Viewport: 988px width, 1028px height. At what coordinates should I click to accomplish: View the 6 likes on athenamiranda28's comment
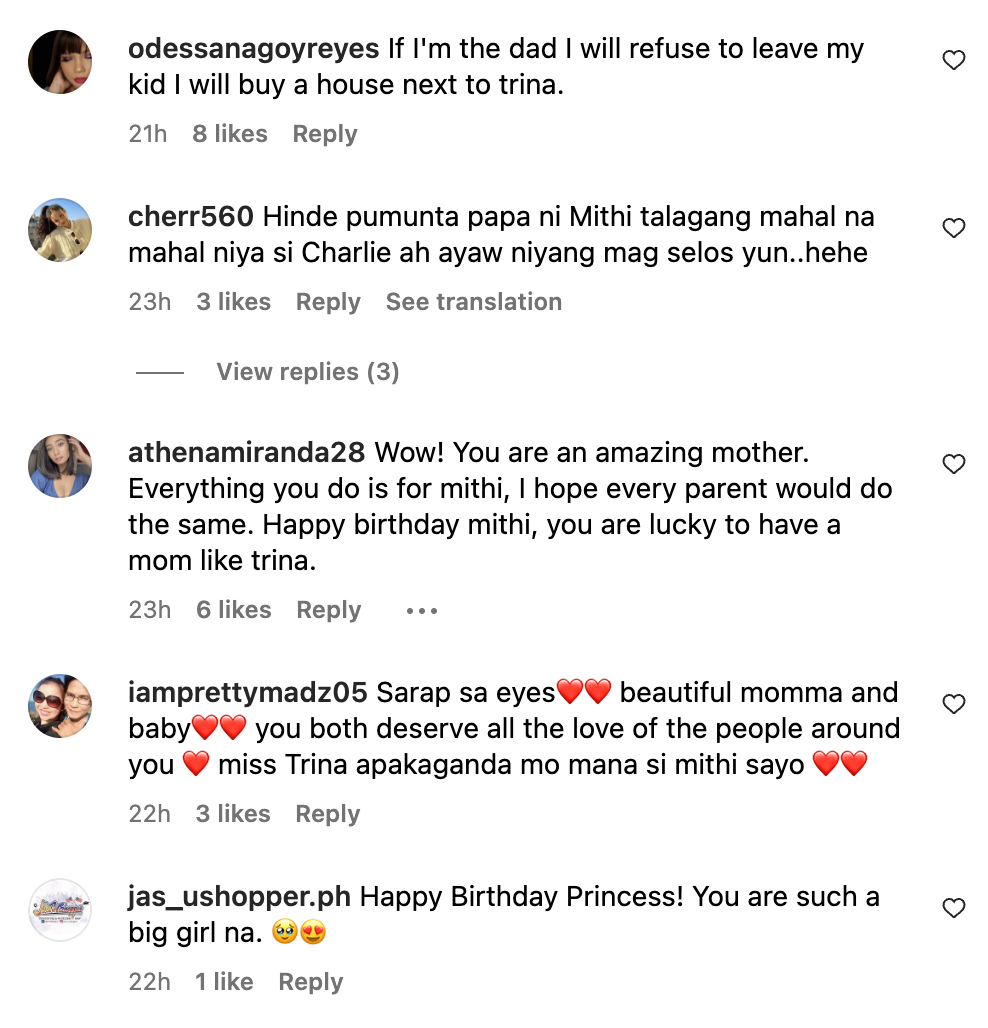click(233, 610)
